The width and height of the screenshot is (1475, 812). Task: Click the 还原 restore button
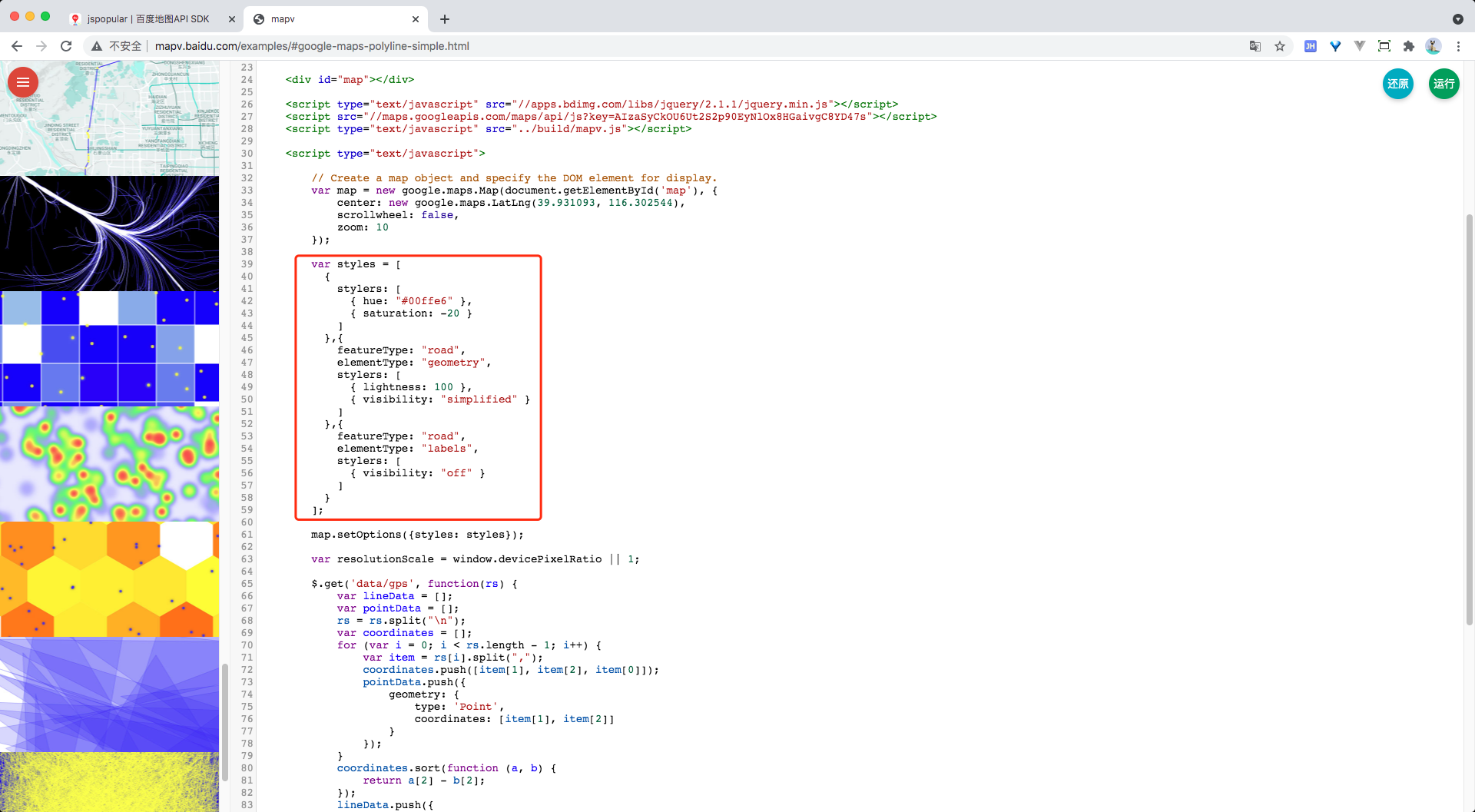coord(1398,84)
